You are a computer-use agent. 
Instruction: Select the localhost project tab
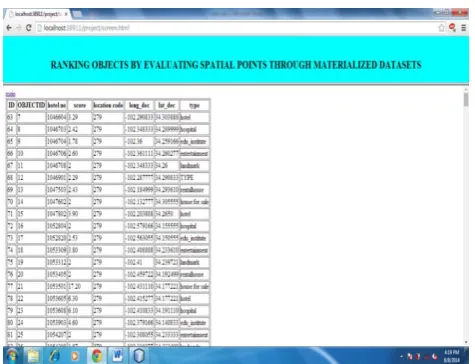click(37, 14)
